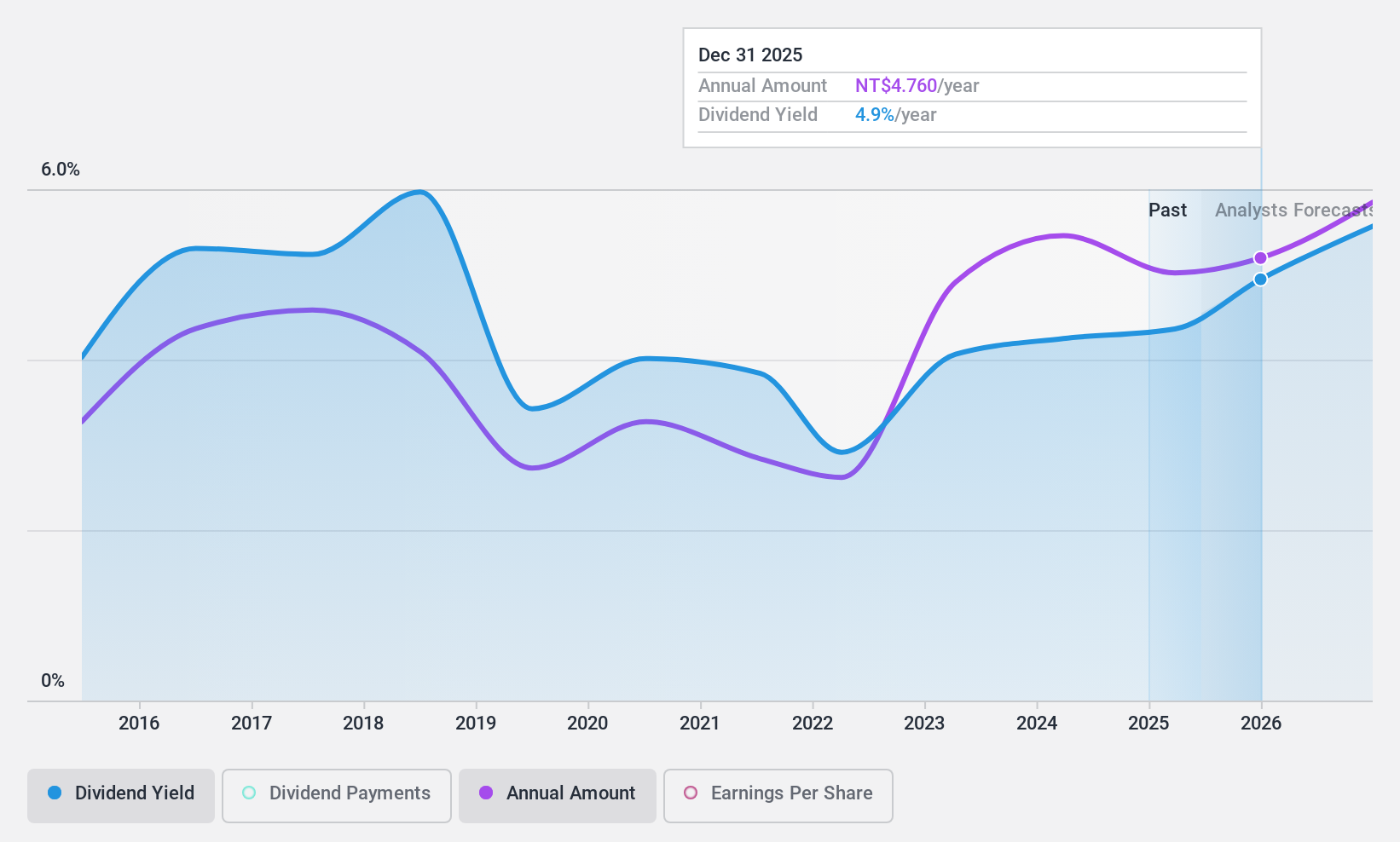This screenshot has width=1400, height=842.
Task: Click the Past region label
Action: click(x=1167, y=210)
